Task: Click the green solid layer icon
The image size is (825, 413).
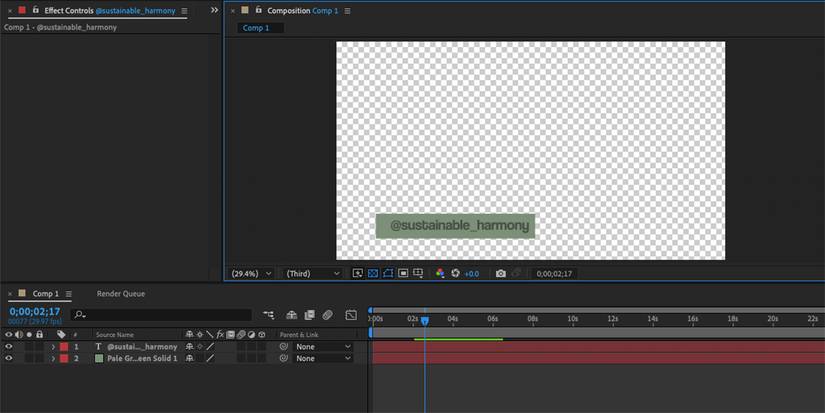Action: pos(99,358)
